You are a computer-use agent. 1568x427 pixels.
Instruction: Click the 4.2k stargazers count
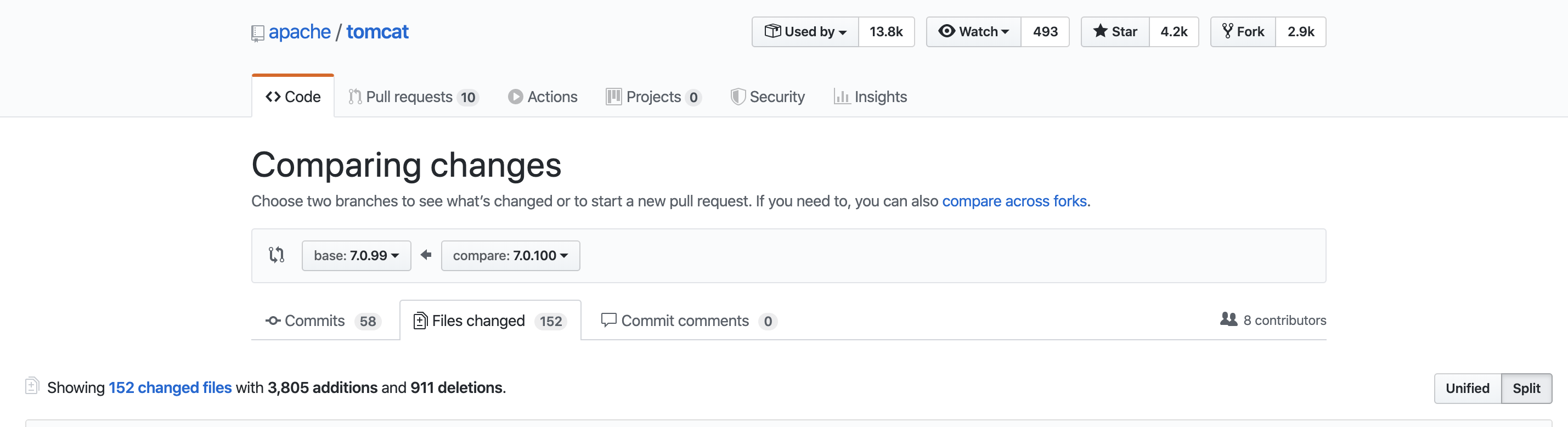[1174, 32]
